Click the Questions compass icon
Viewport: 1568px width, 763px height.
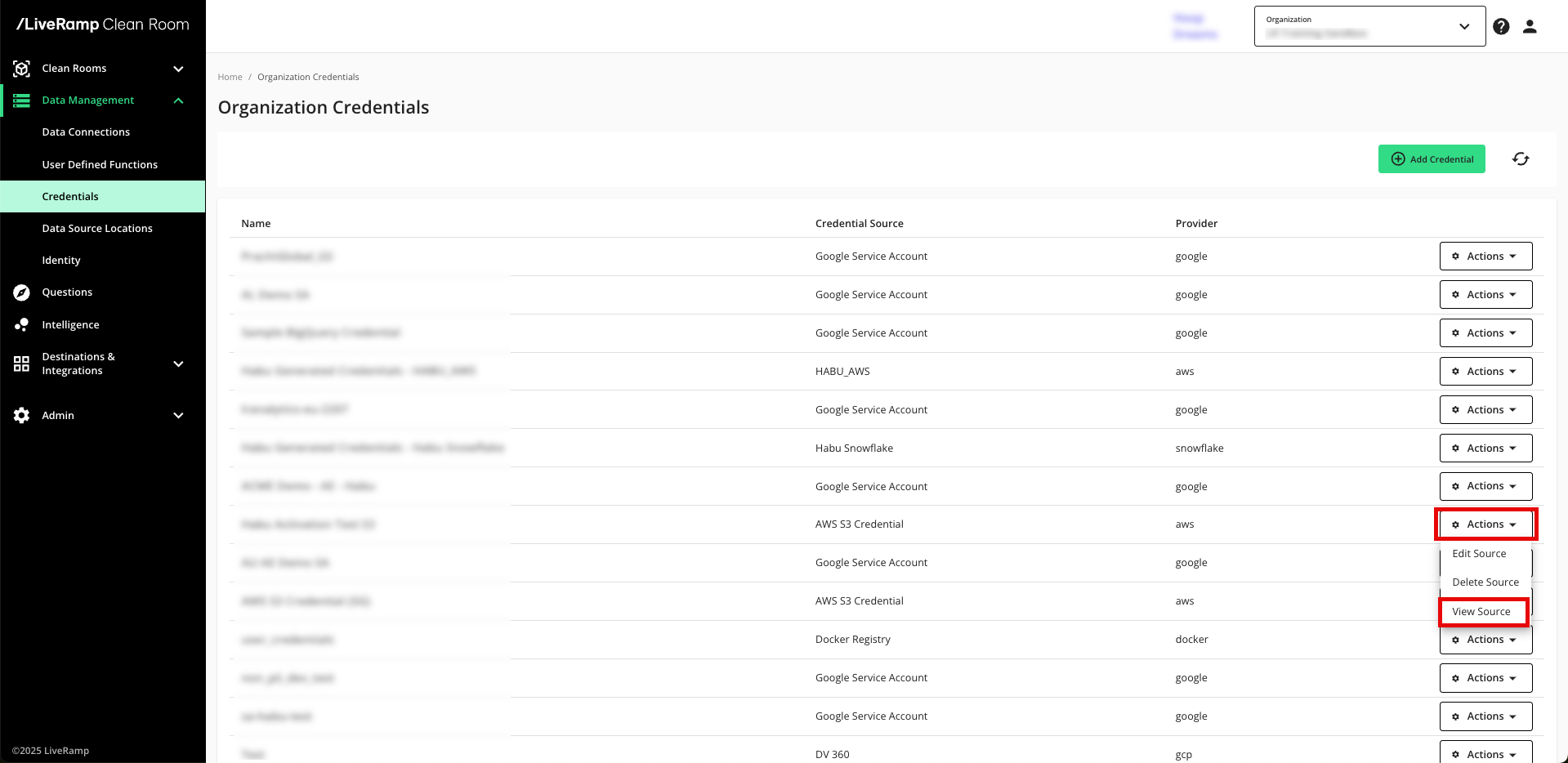point(22,292)
